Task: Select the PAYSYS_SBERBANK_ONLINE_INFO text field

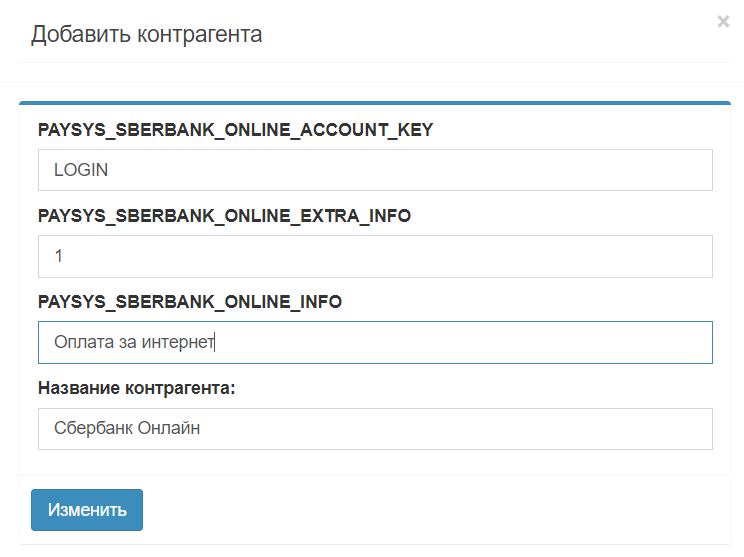Action: [x=375, y=342]
